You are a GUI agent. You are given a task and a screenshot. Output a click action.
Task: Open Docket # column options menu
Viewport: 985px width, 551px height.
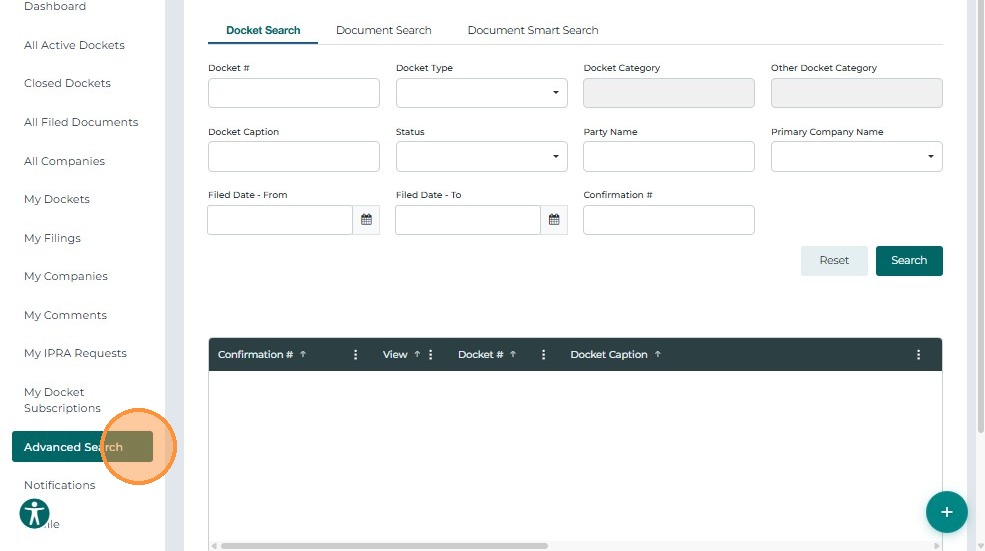coord(543,355)
